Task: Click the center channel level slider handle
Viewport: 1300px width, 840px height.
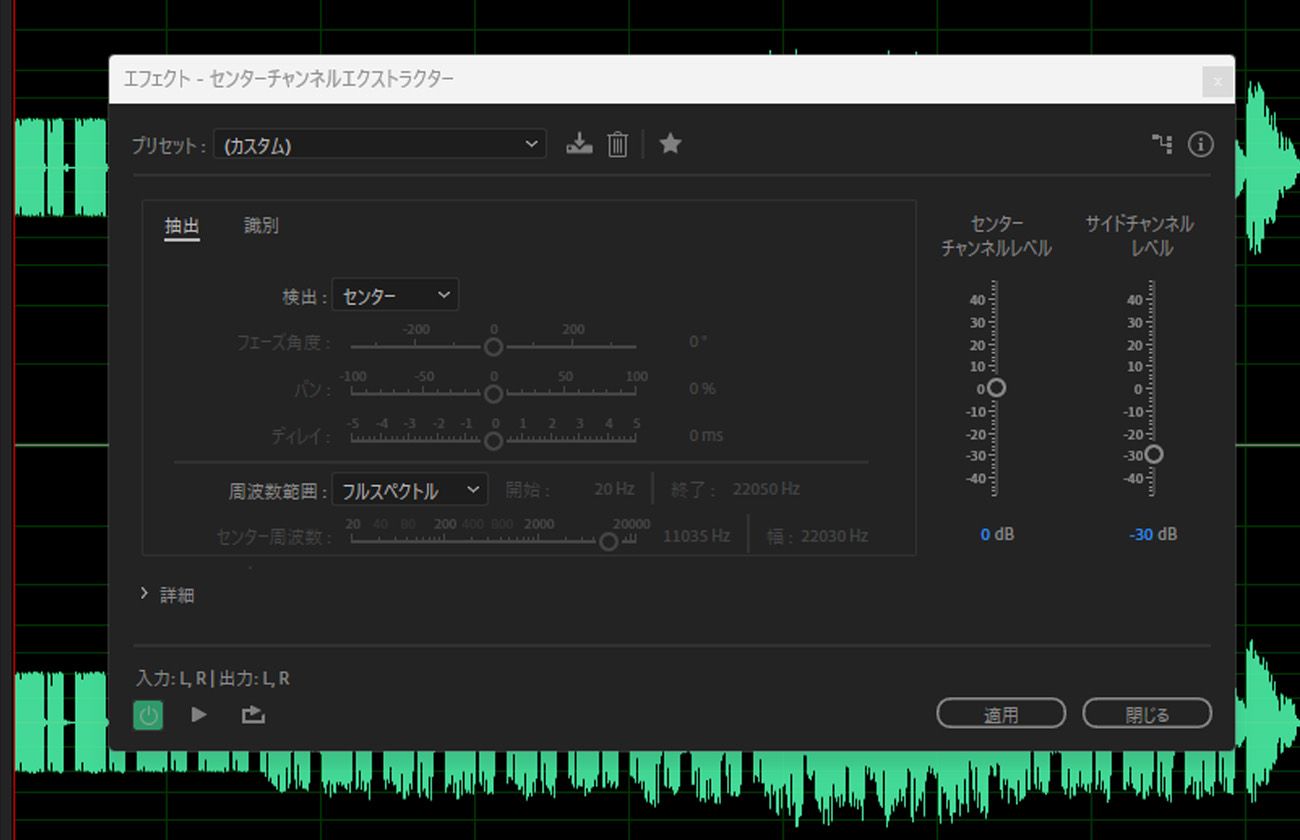Action: click(997, 387)
